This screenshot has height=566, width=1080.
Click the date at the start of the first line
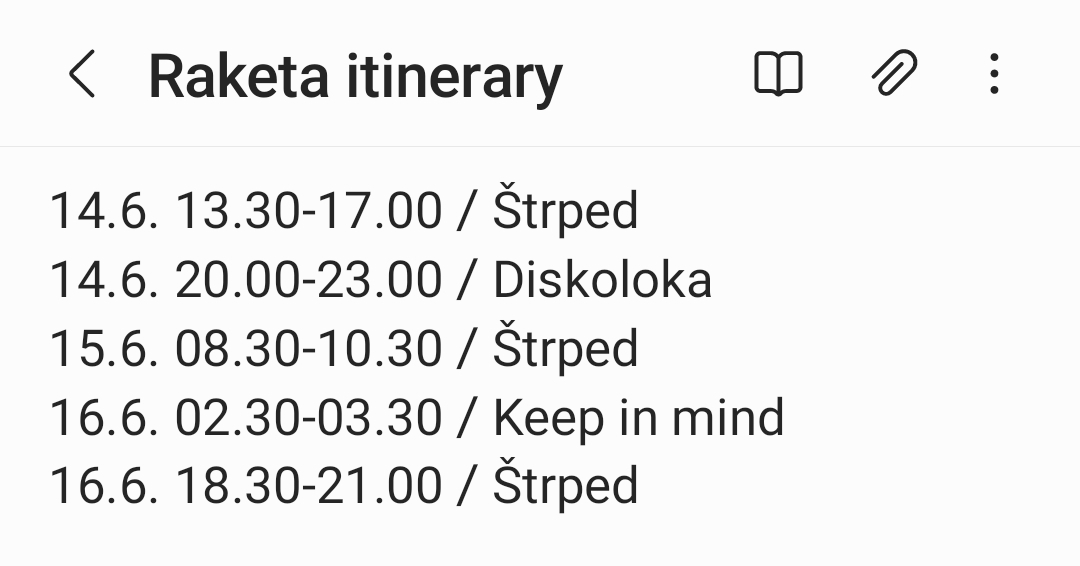pos(104,212)
